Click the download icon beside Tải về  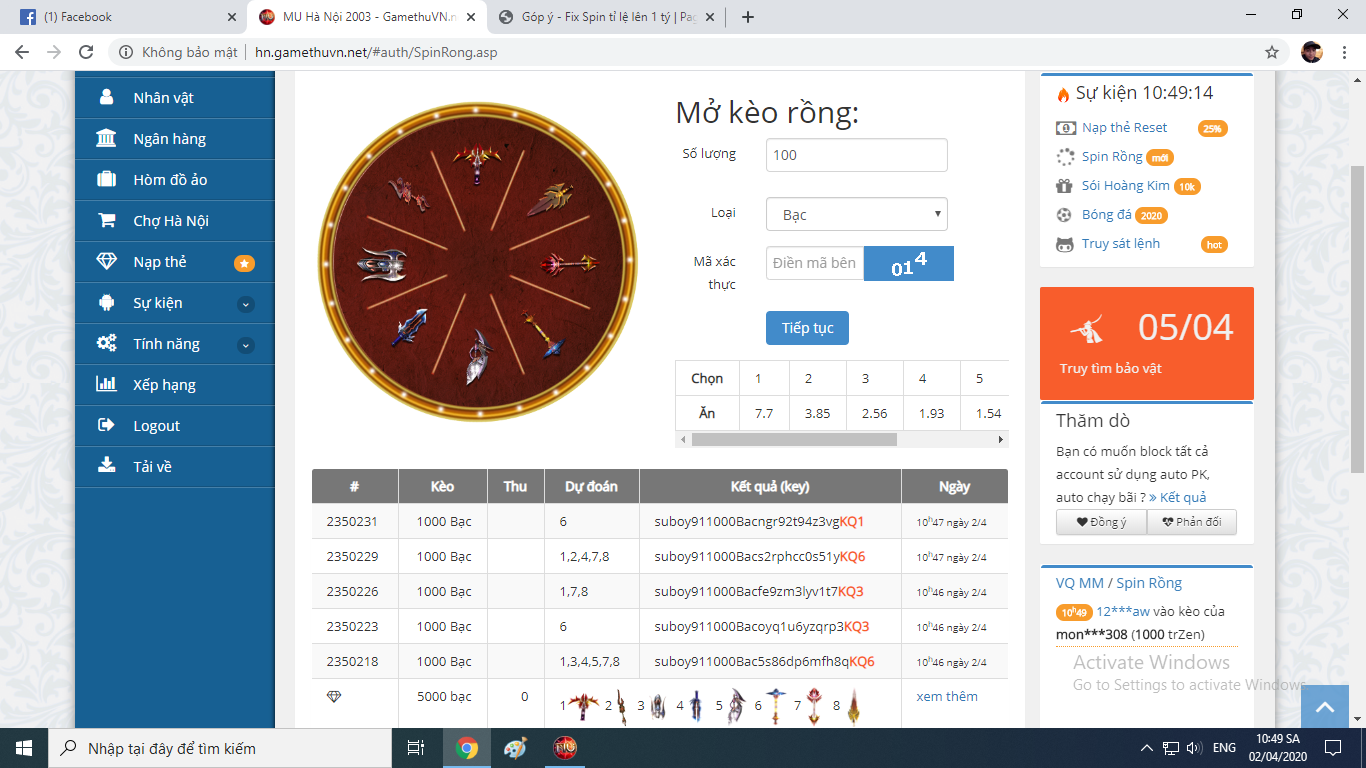pos(106,466)
